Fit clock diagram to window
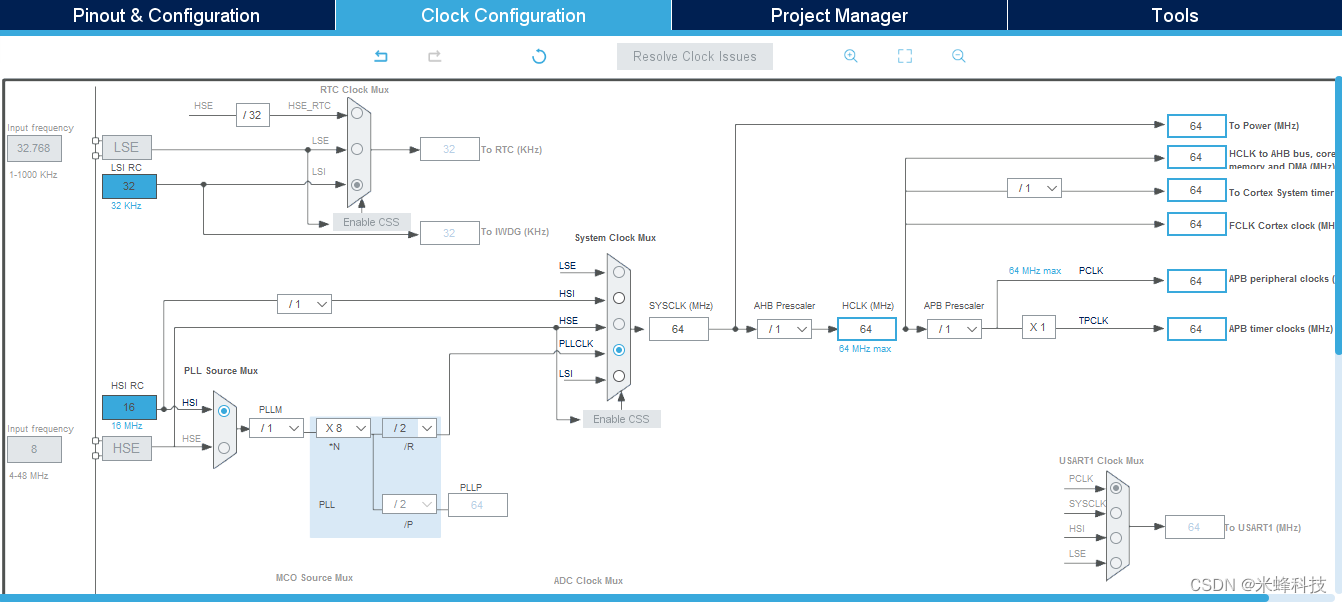Viewport: 1342px width, 603px height. (x=905, y=56)
